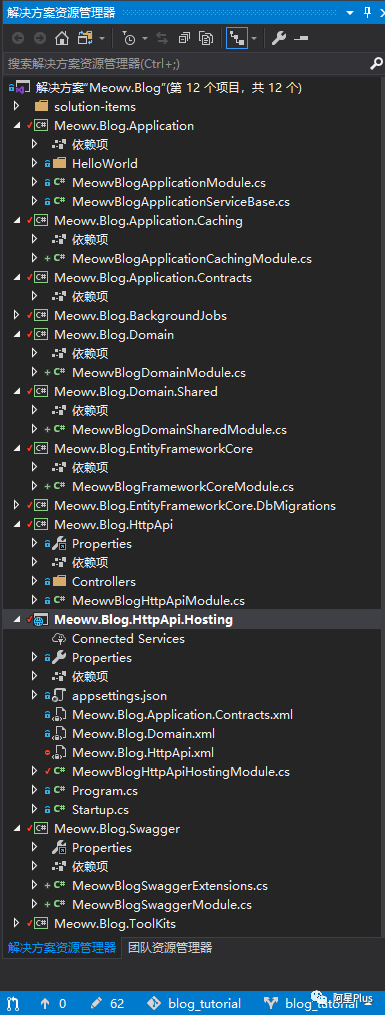Open the window position dropdown in the title bar
Viewport: 385px width, 1016px height.
pos(351,12)
